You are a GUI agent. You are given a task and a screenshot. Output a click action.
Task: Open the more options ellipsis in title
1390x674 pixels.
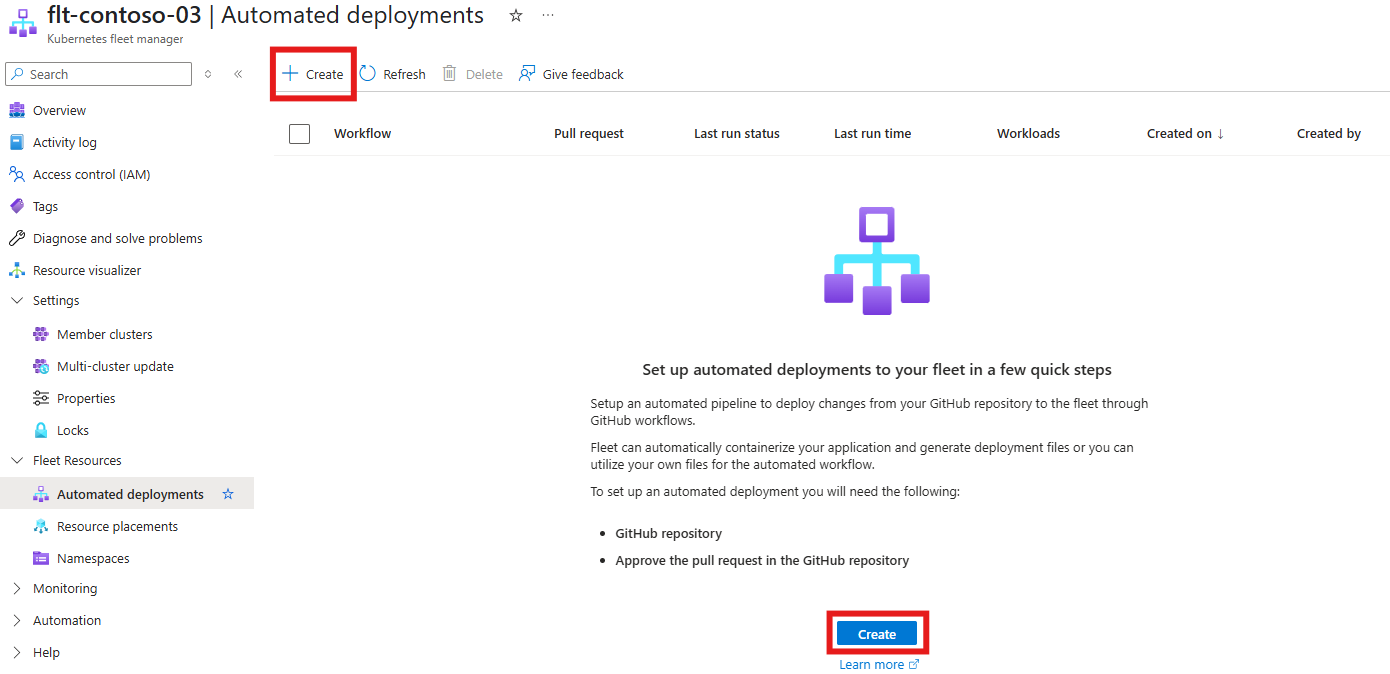[547, 16]
